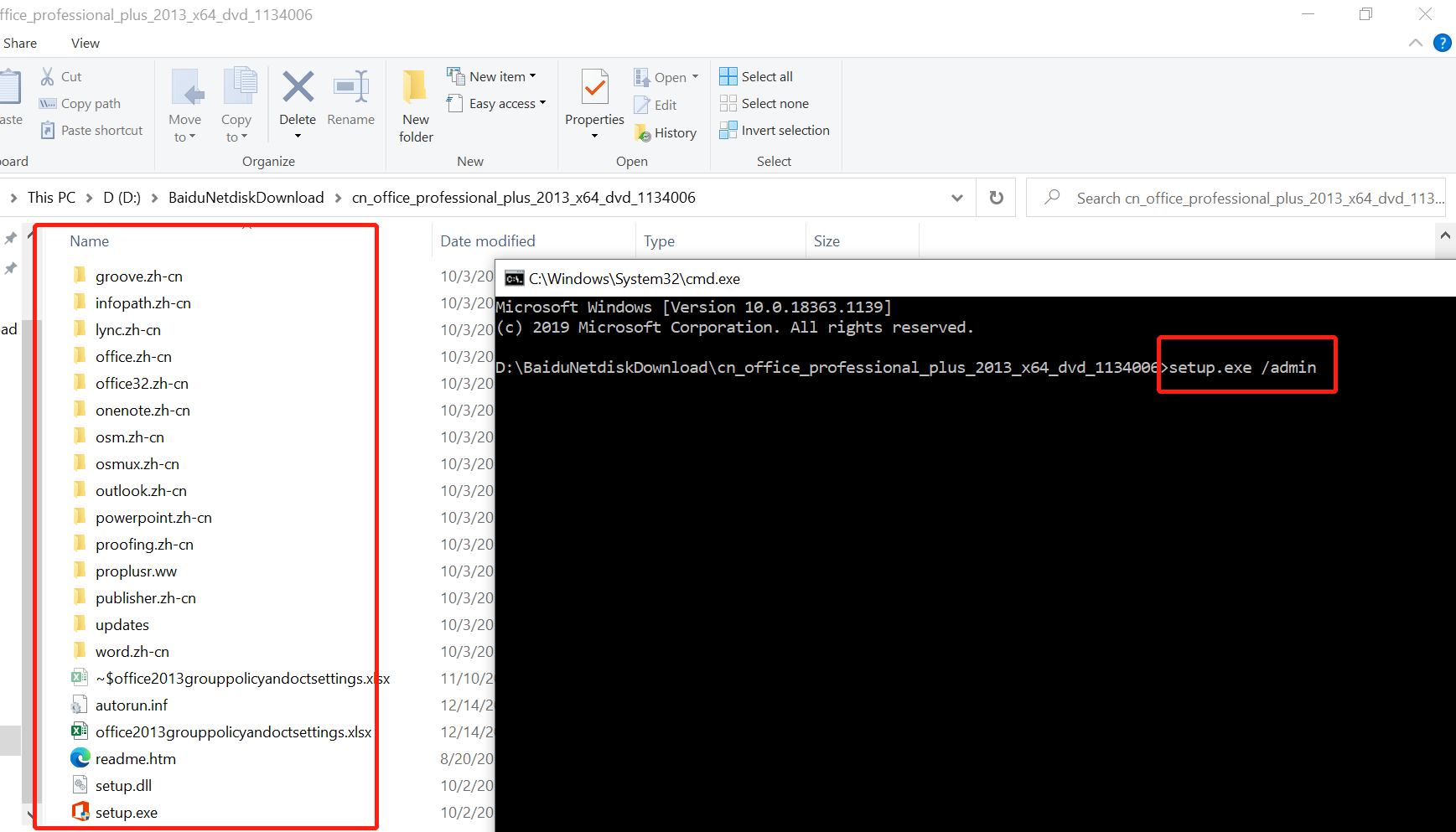Open the History ribbon item
The image size is (1456, 832).
click(666, 132)
